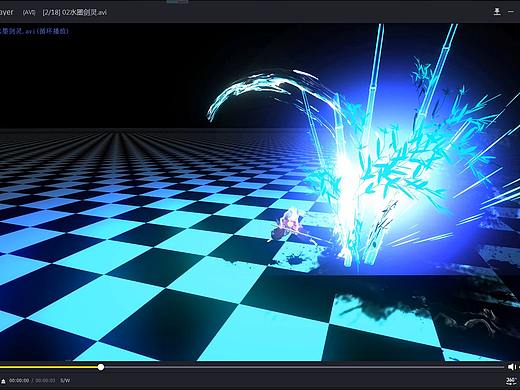Screen dimensions: 520x390
Task: Click the elapsed time 00:00:00 display
Action: coord(19,380)
